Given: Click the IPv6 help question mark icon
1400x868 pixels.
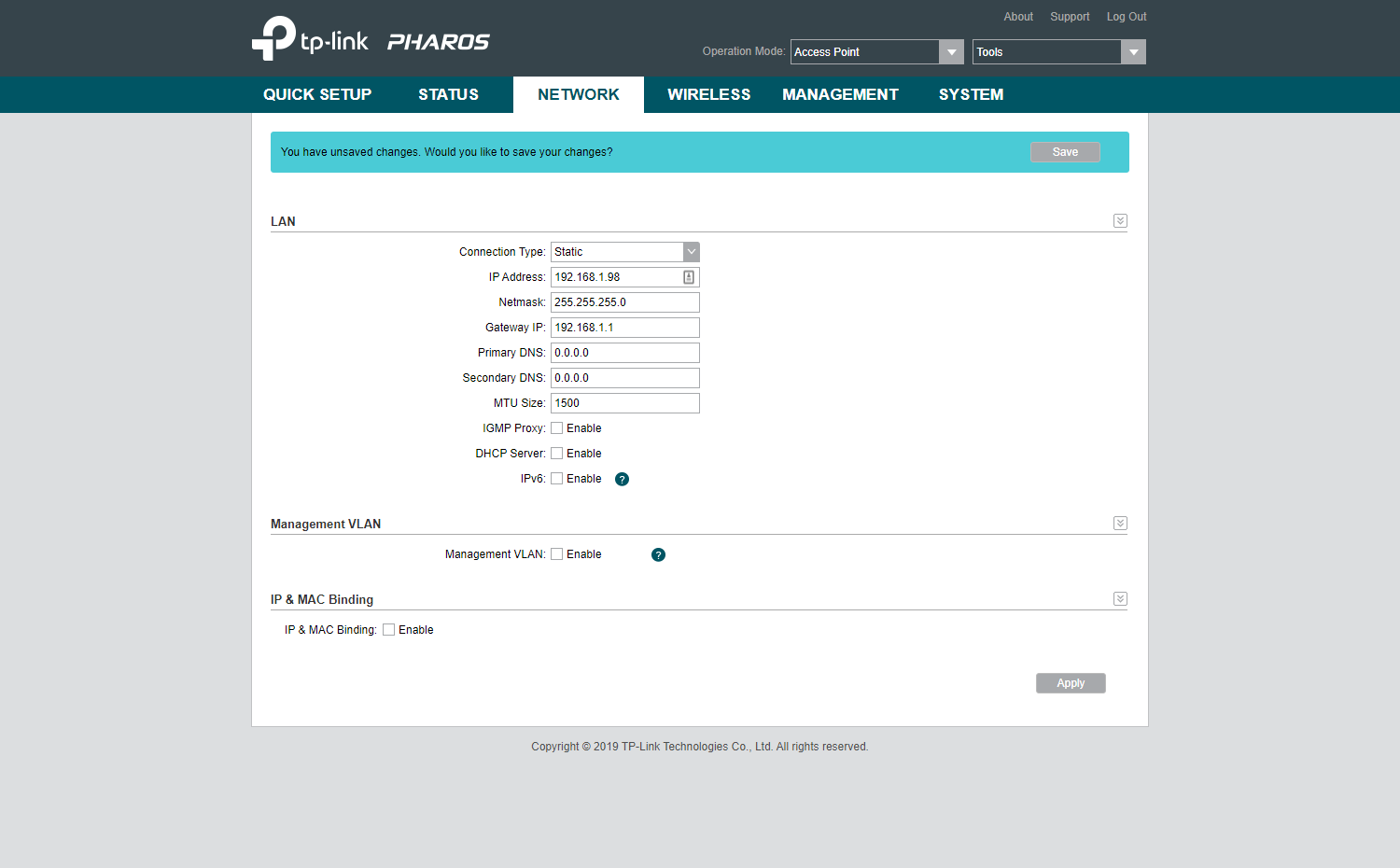Looking at the screenshot, I should (623, 480).
